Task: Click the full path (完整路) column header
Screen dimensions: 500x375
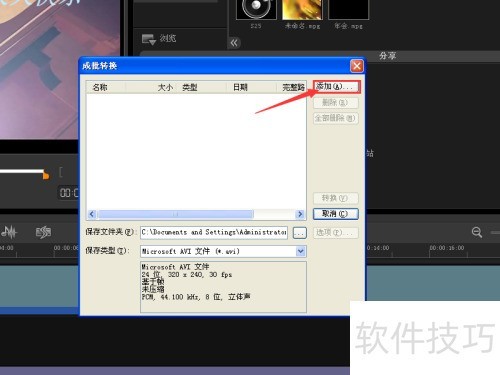Action: [x=292, y=87]
